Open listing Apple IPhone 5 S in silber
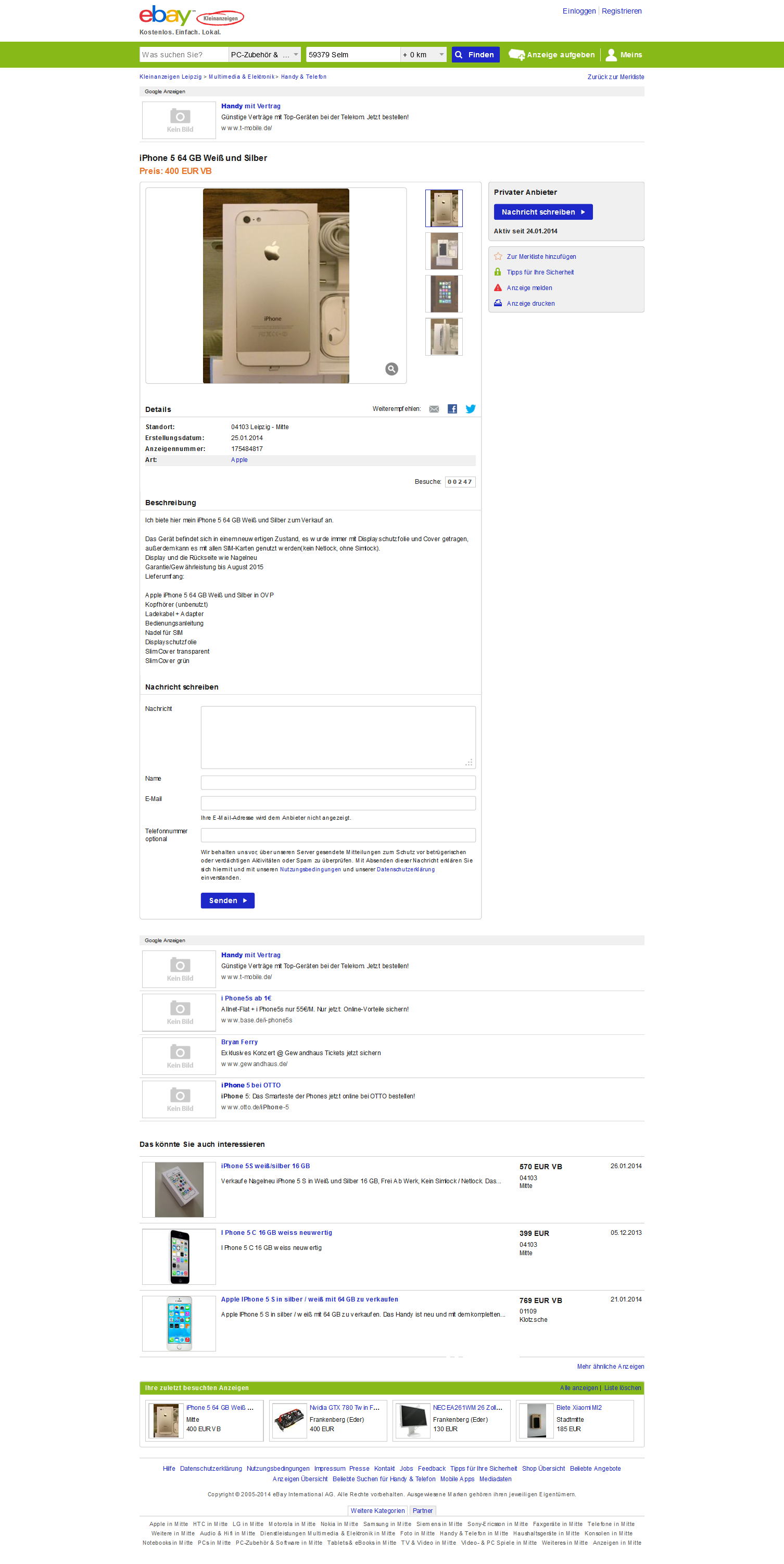 (x=309, y=1299)
